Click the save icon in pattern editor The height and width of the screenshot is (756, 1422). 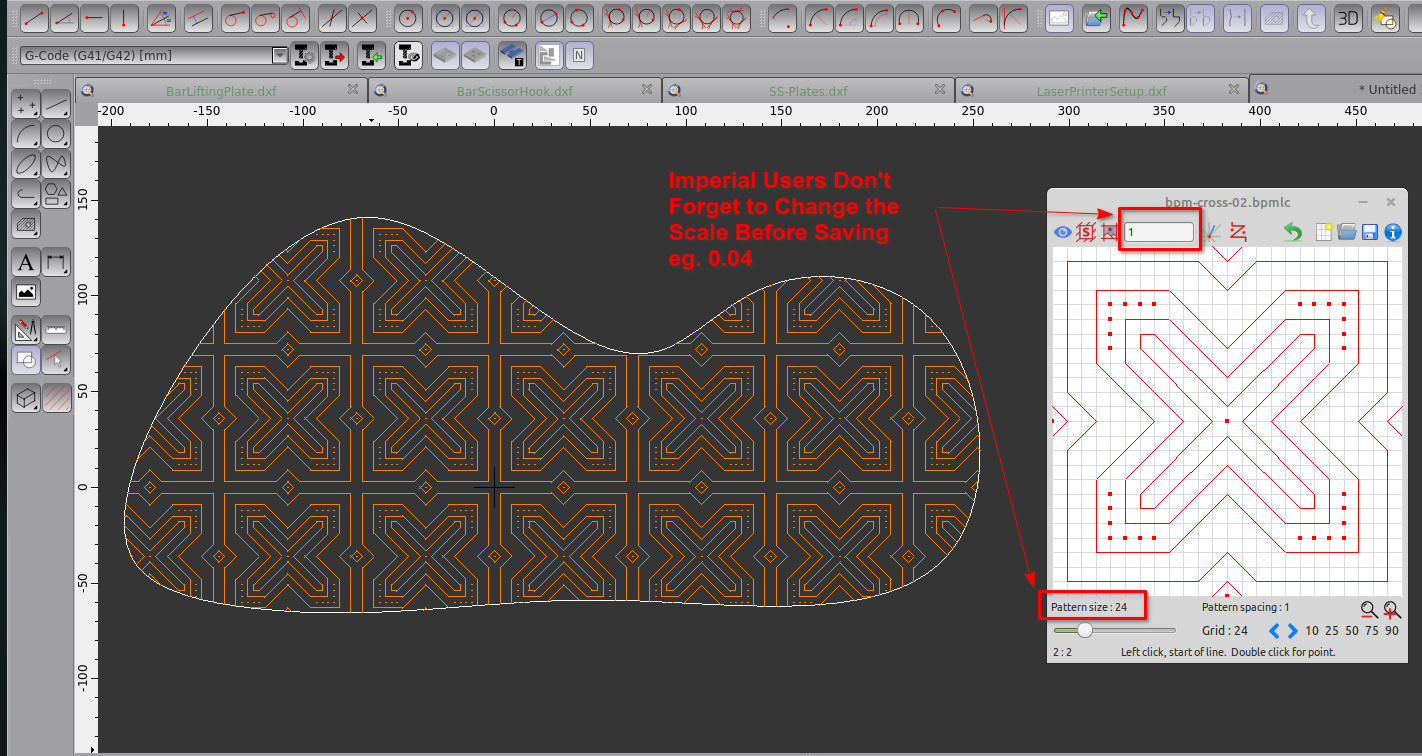pos(1369,233)
